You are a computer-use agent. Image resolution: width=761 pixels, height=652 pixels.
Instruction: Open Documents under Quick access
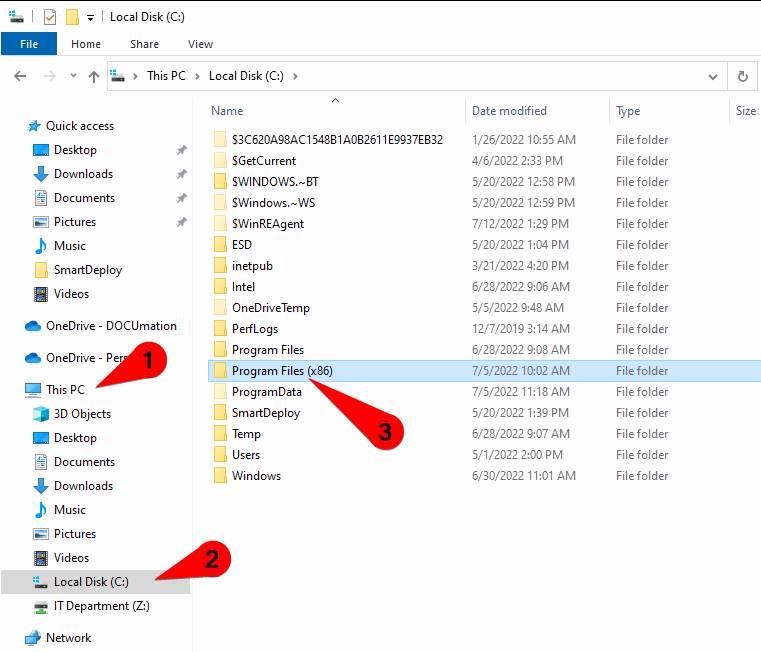pos(84,198)
